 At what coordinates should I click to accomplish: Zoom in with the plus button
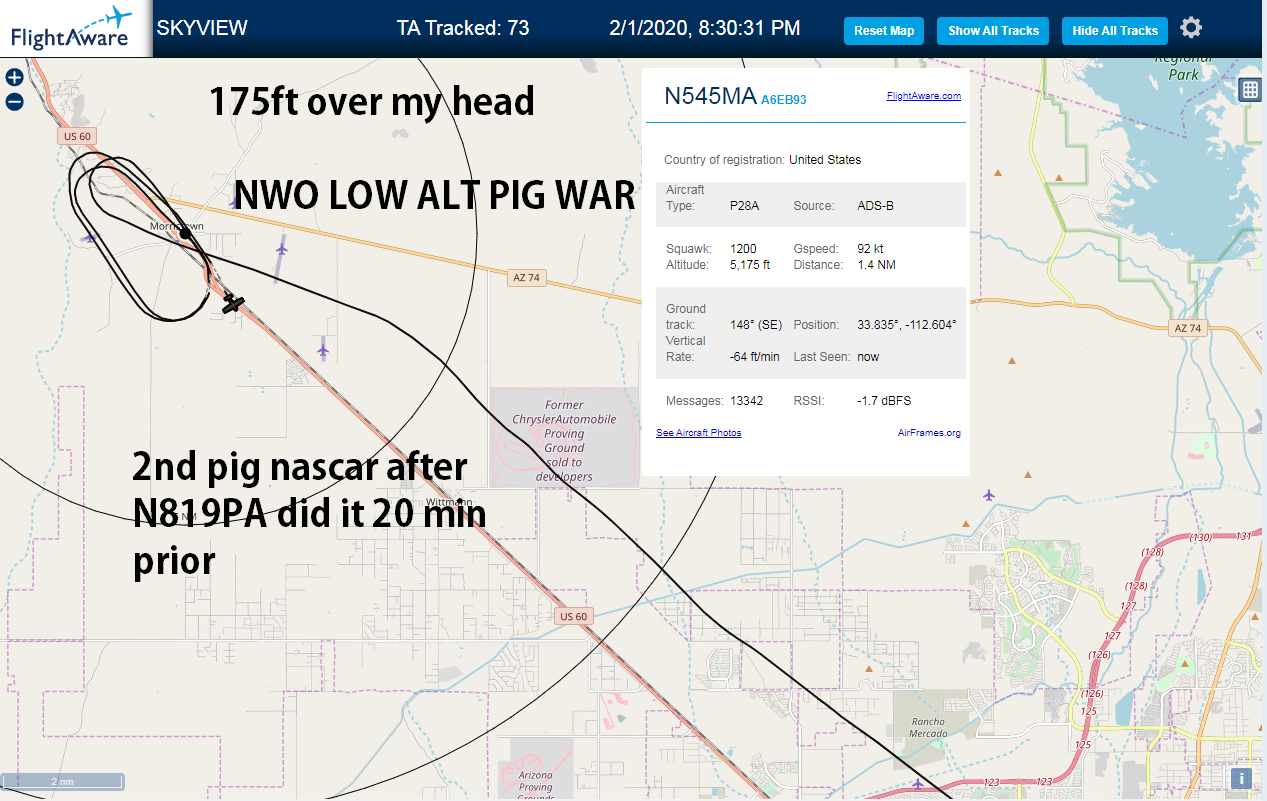coord(14,77)
